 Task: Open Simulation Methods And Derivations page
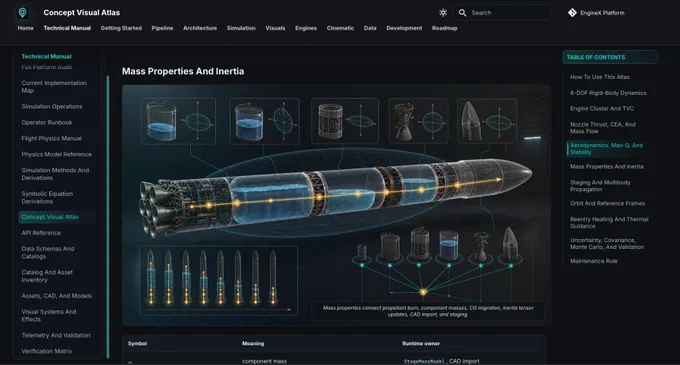[55, 174]
